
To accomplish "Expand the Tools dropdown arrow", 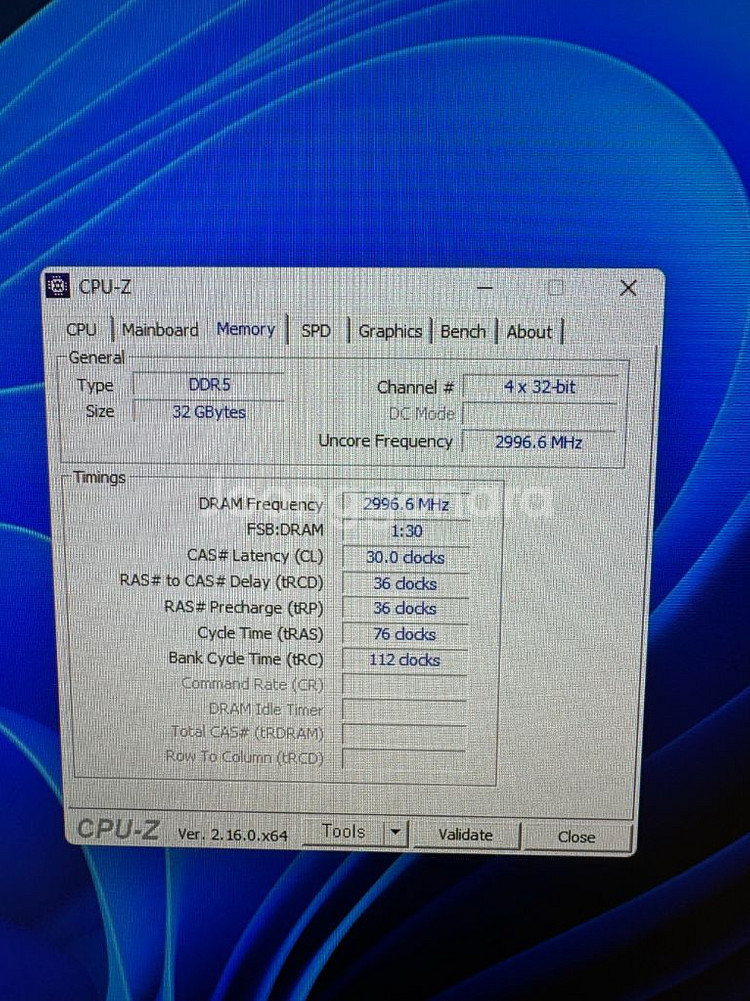I will pos(396,832).
